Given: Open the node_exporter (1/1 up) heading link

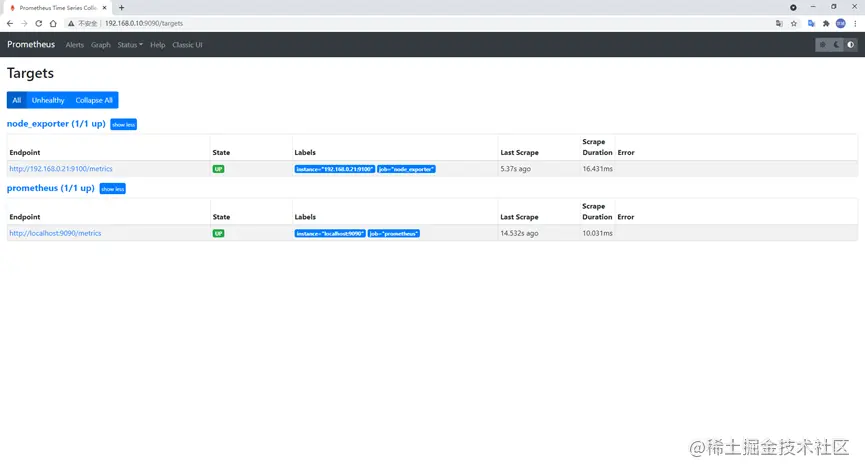Looking at the screenshot, I should click(x=56, y=124).
